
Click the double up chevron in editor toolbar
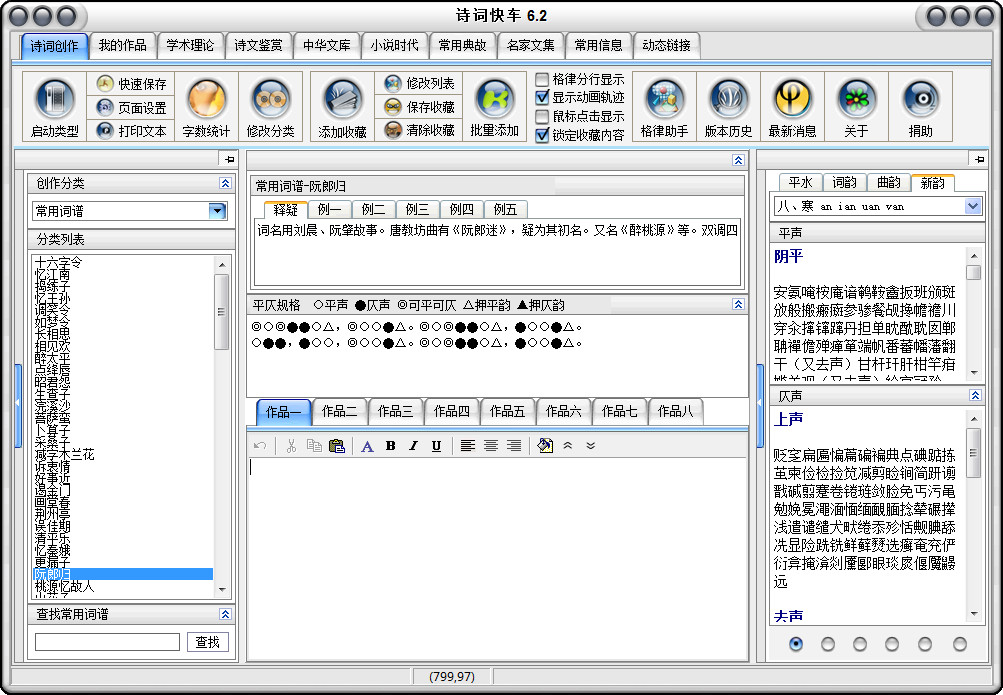567,446
